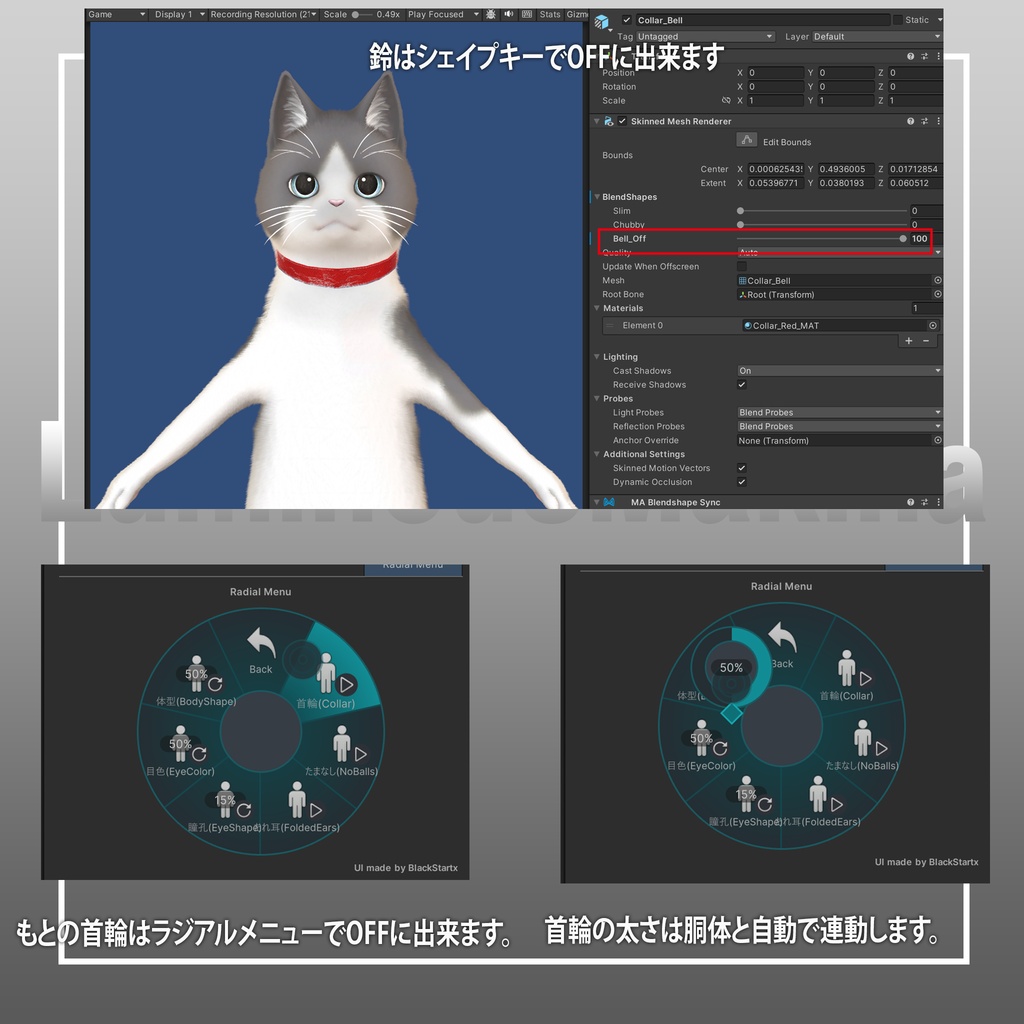Screen dimensions: 1024x1024
Task: Click the Position X input field
Action: (775, 72)
